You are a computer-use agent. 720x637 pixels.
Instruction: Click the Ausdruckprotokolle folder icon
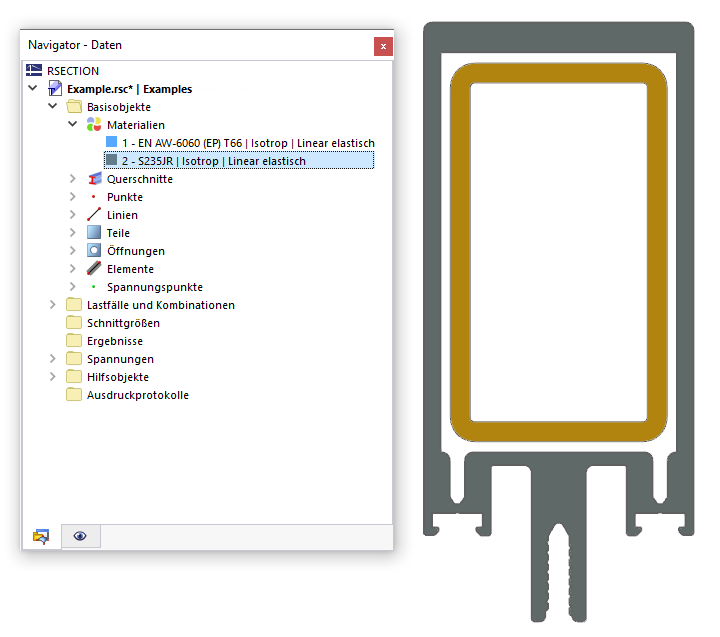tap(74, 395)
